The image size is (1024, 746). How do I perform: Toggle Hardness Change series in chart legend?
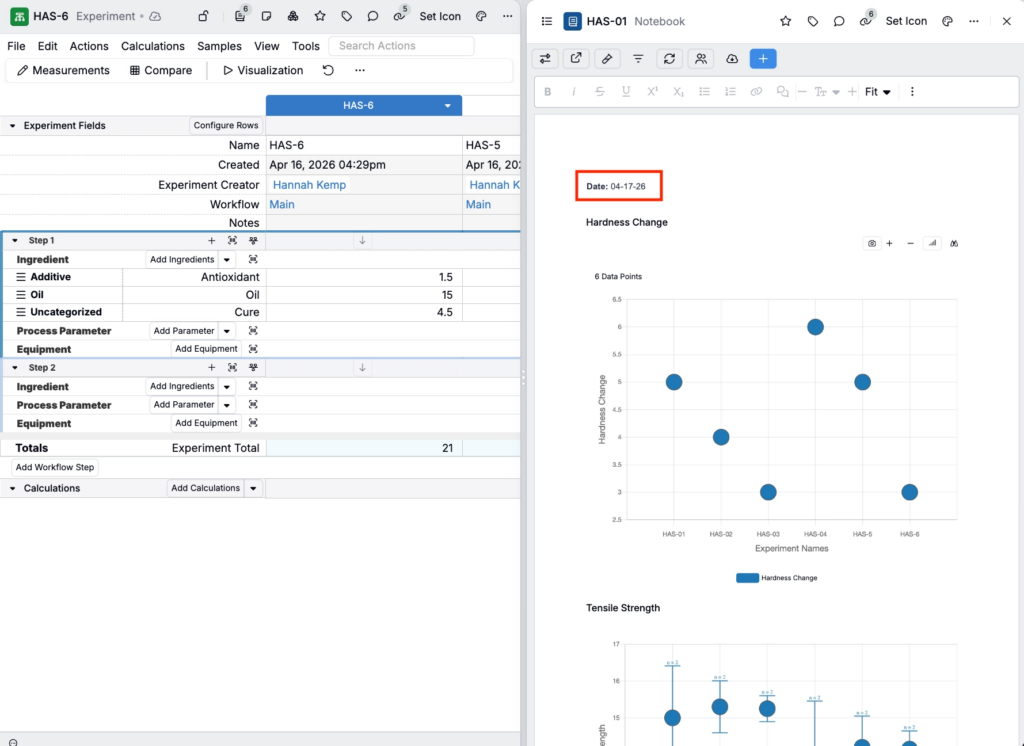[776, 578]
